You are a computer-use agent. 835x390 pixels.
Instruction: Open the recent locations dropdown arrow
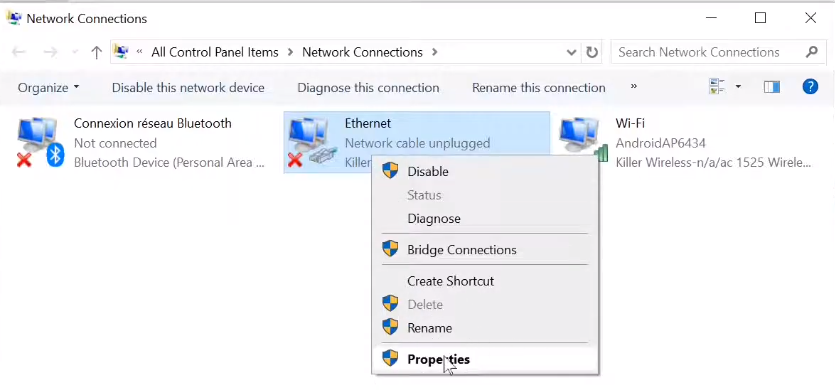coord(75,52)
